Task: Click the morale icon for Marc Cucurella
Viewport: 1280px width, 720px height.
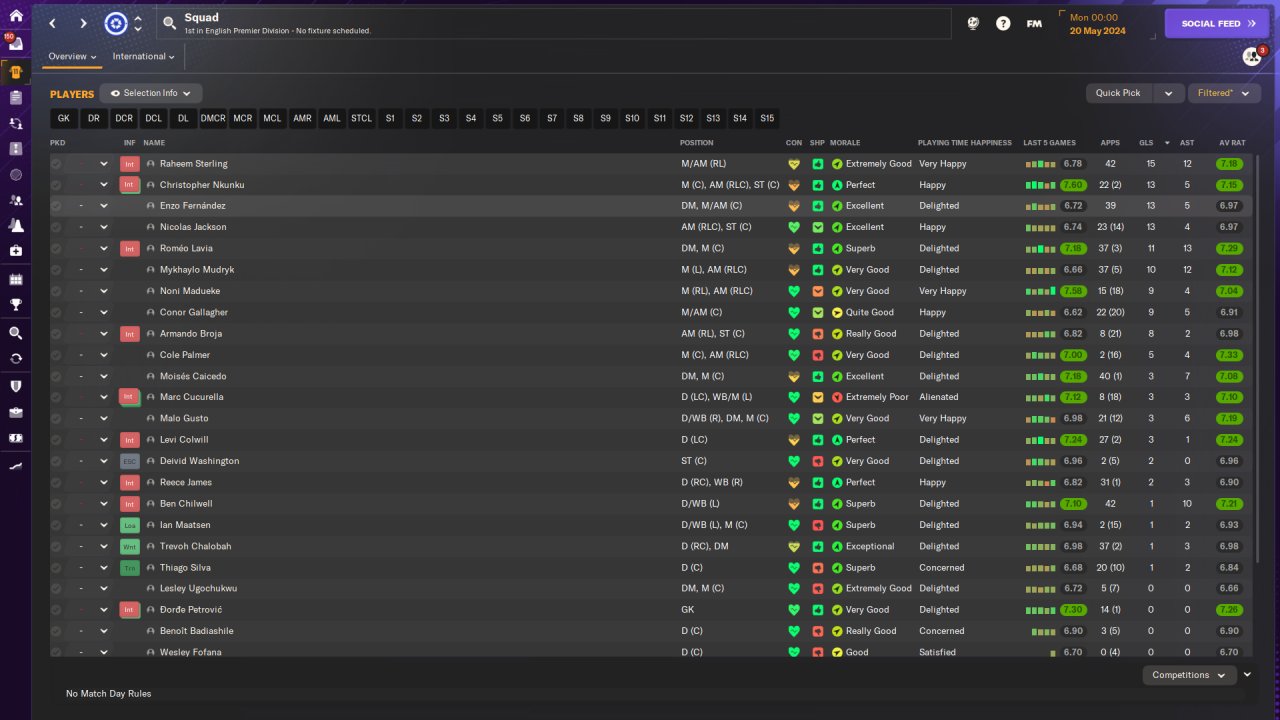Action: click(x=837, y=397)
